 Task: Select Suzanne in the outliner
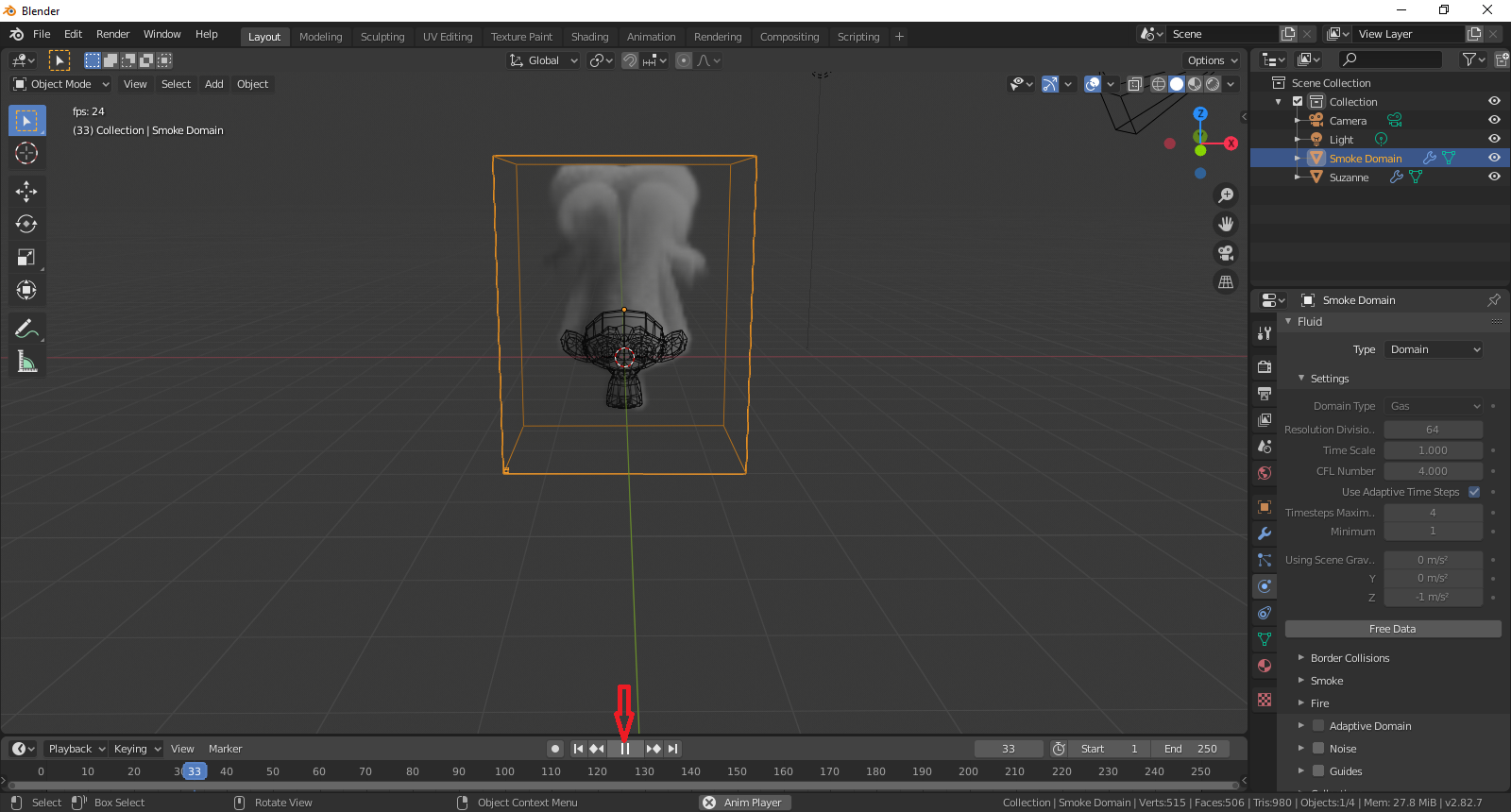pos(1349,178)
